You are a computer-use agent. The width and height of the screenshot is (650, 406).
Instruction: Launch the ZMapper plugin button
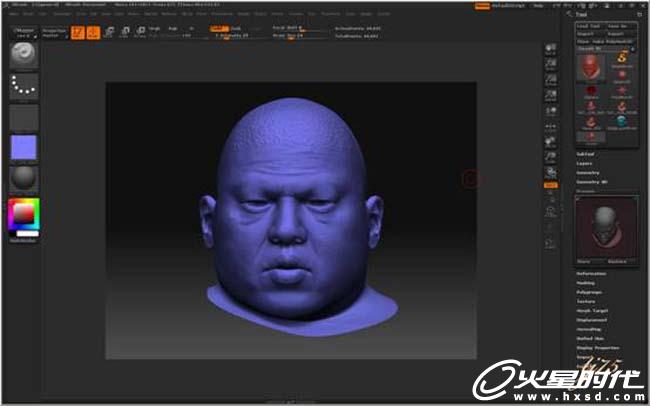click(x=24, y=33)
